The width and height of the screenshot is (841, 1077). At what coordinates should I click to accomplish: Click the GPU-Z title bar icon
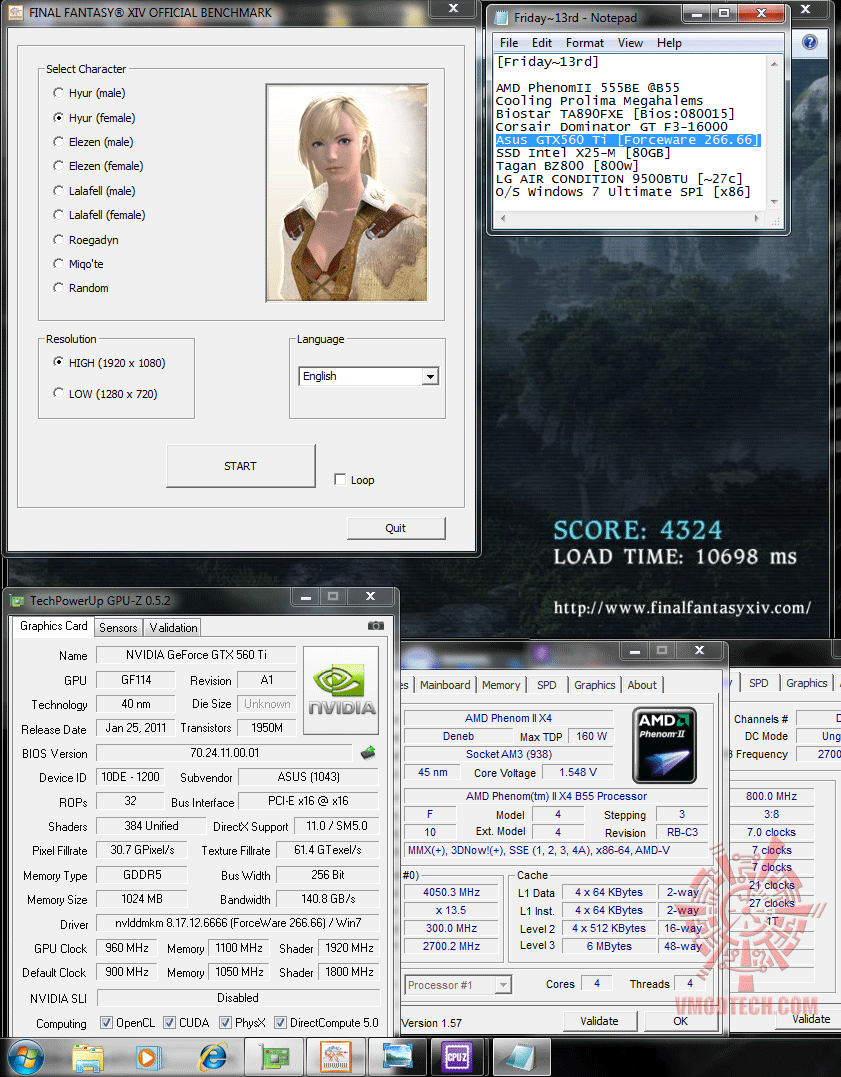(x=18, y=601)
